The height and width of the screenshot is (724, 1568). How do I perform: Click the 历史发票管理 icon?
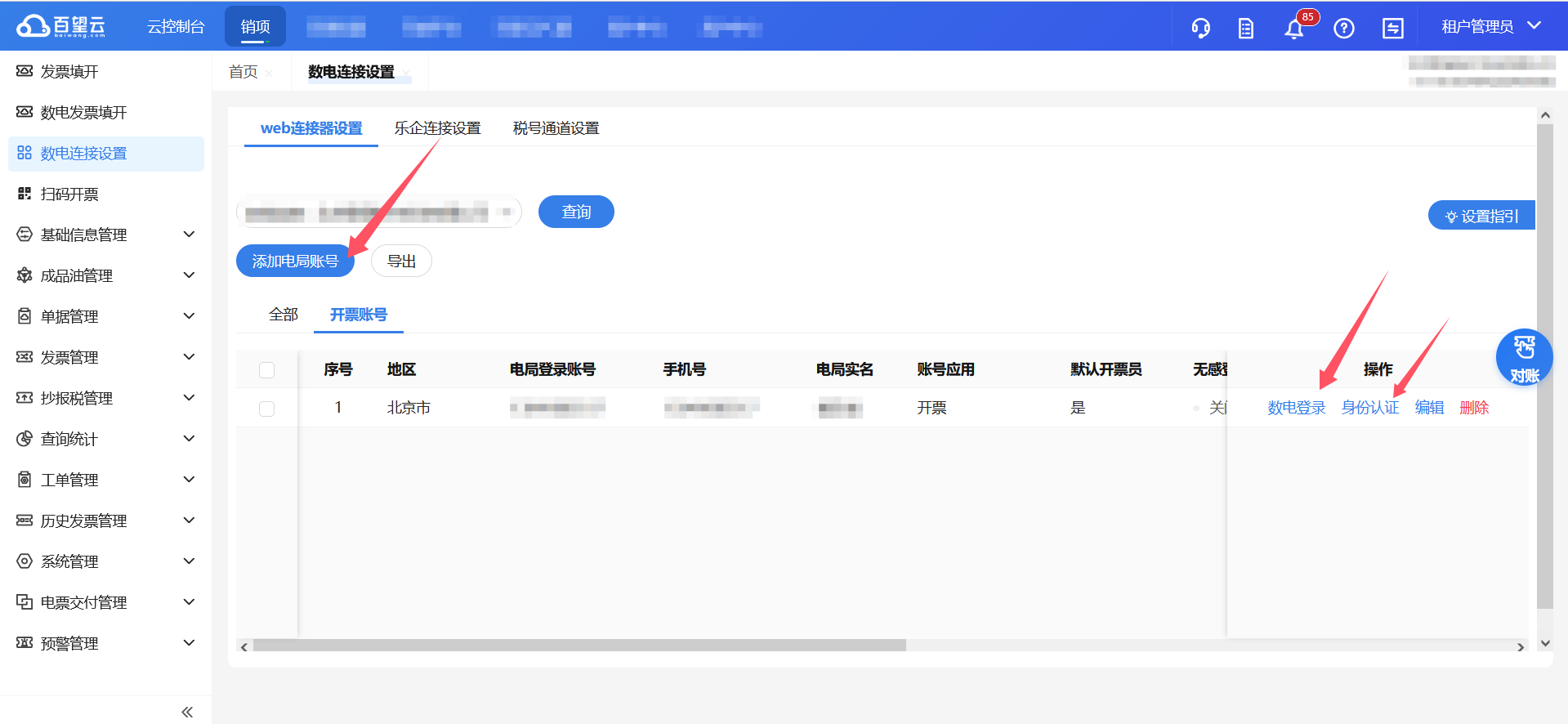(x=25, y=521)
